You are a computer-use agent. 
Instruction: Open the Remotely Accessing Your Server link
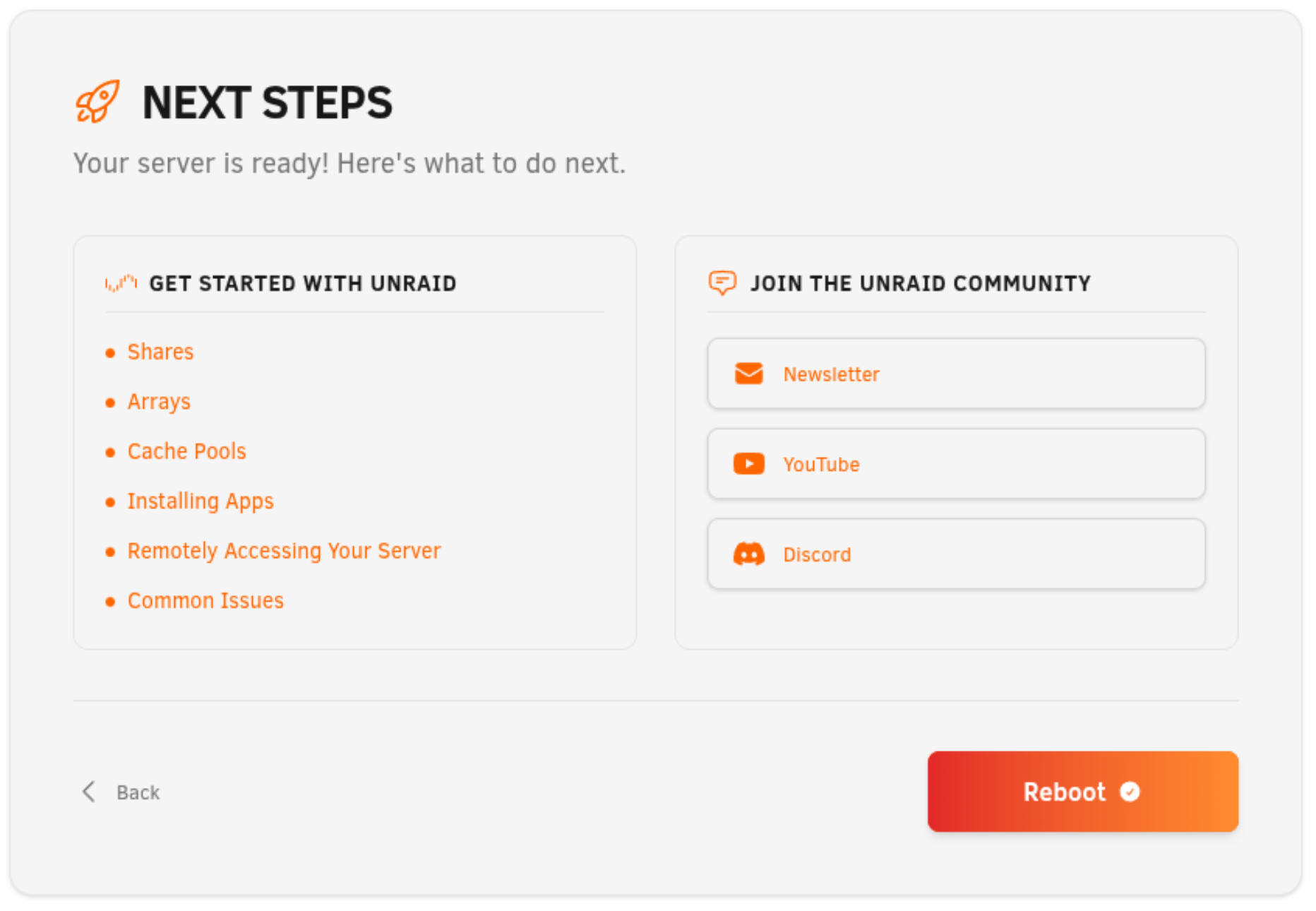click(284, 550)
